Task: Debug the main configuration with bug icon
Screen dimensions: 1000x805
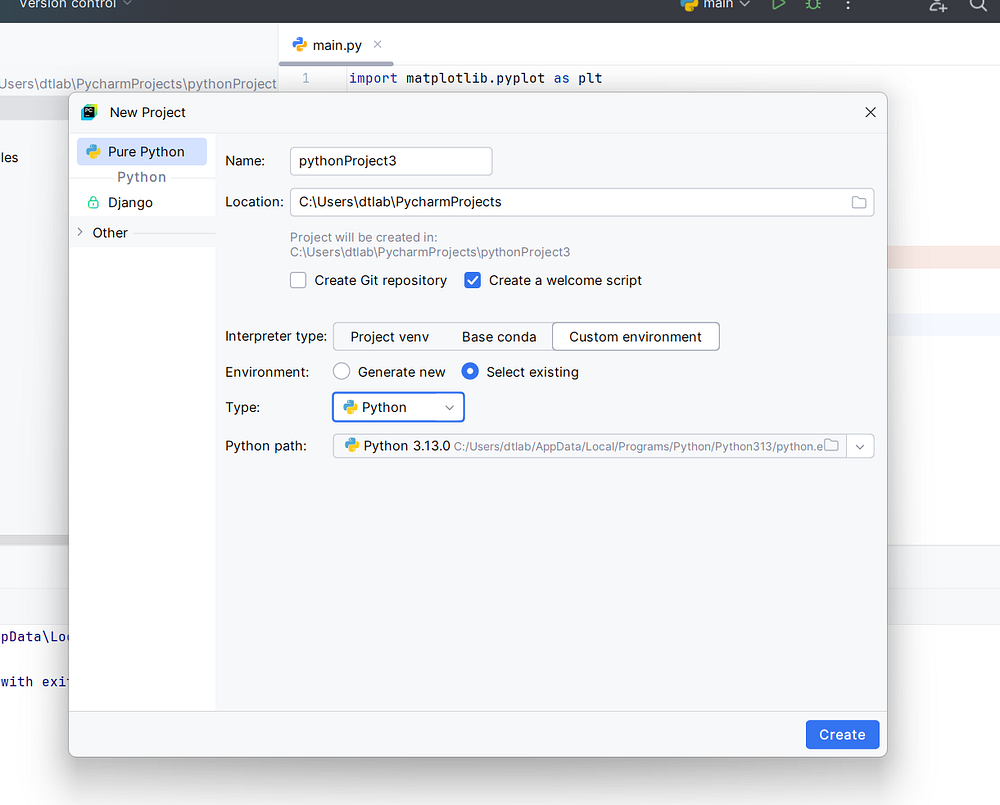Action: point(813,4)
